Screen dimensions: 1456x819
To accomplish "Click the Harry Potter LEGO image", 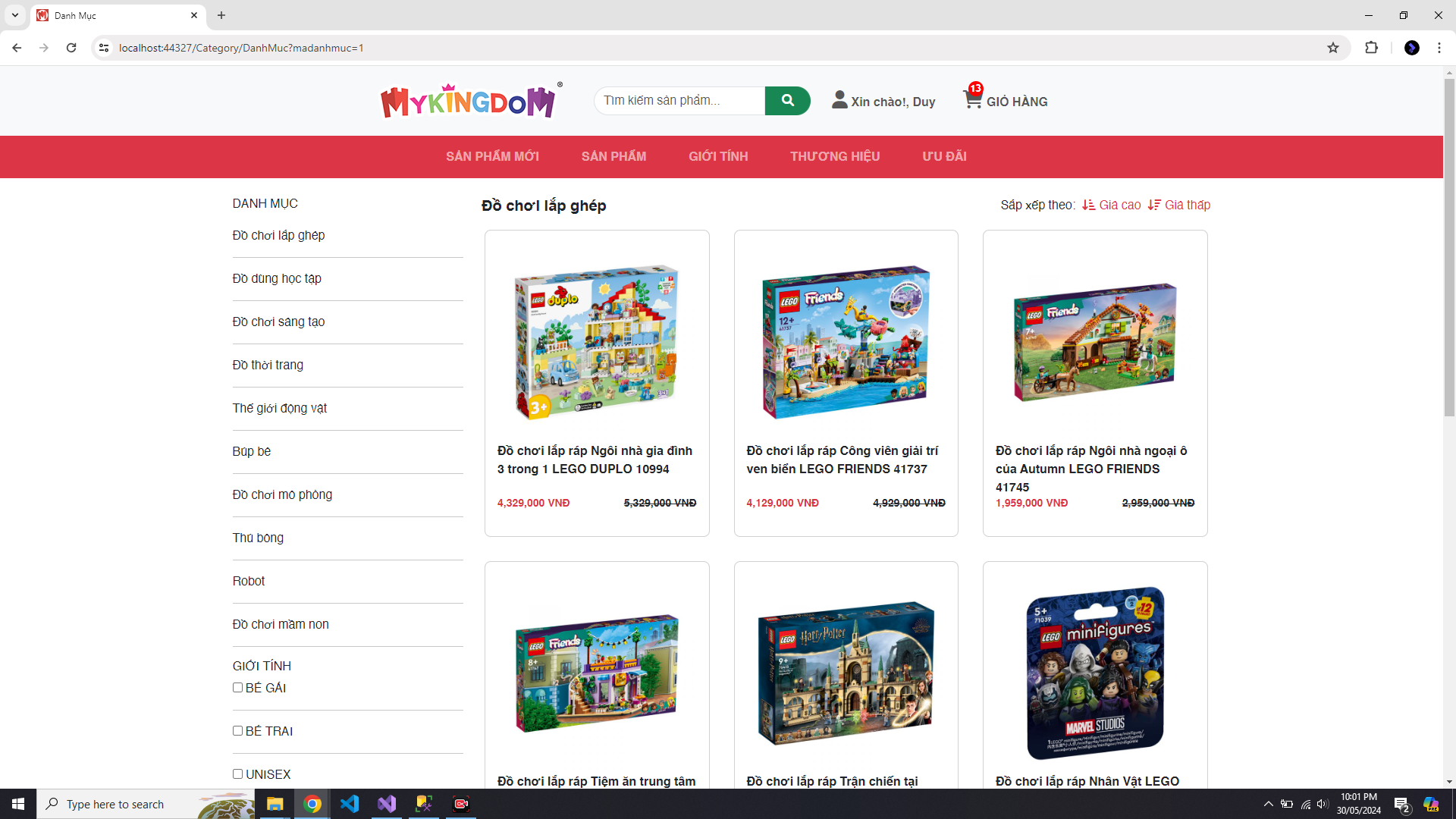I will pos(846,673).
